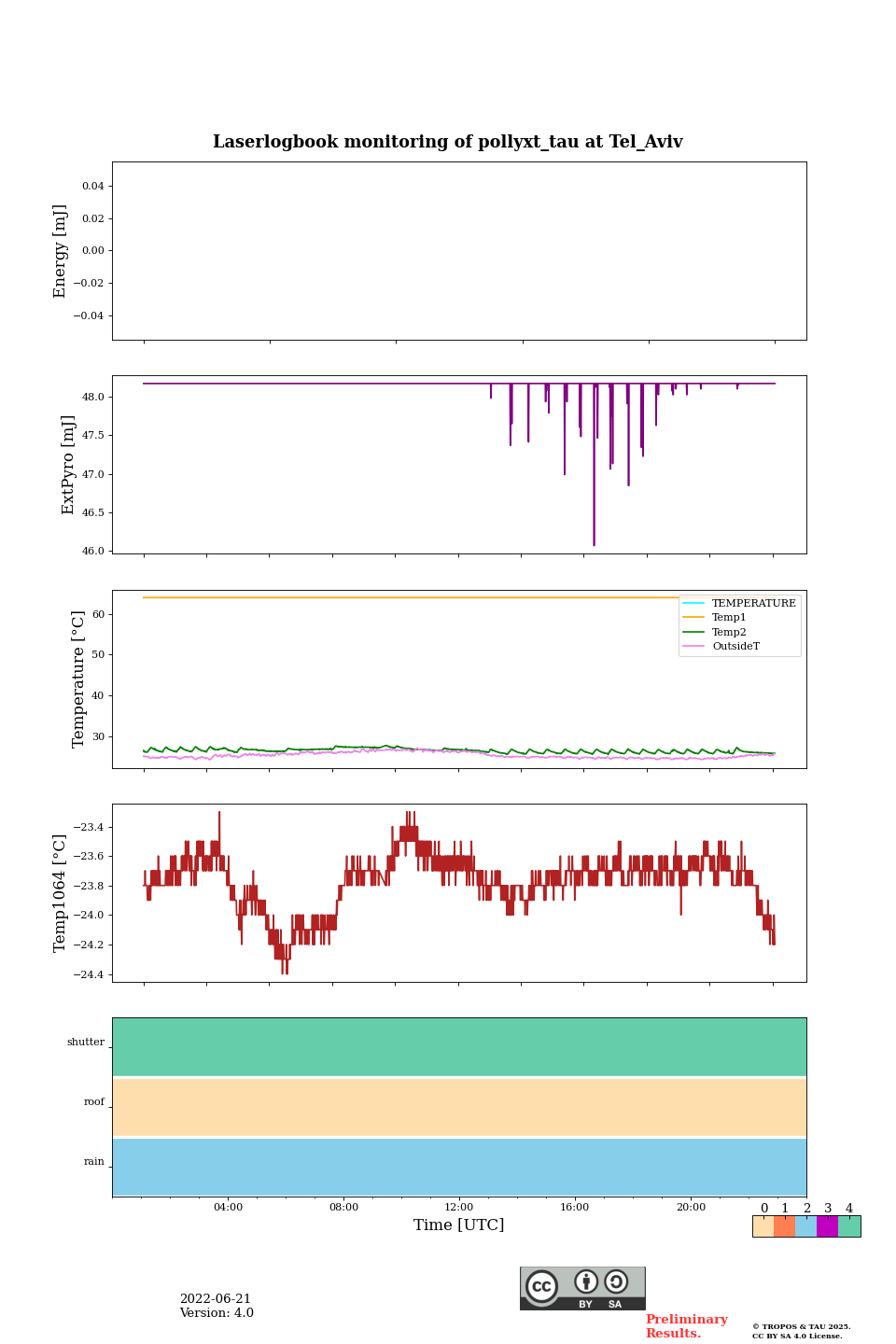This screenshot has height=1344, width=896.
Task: Click the 20:00 time tick label
Action: click(x=691, y=1207)
